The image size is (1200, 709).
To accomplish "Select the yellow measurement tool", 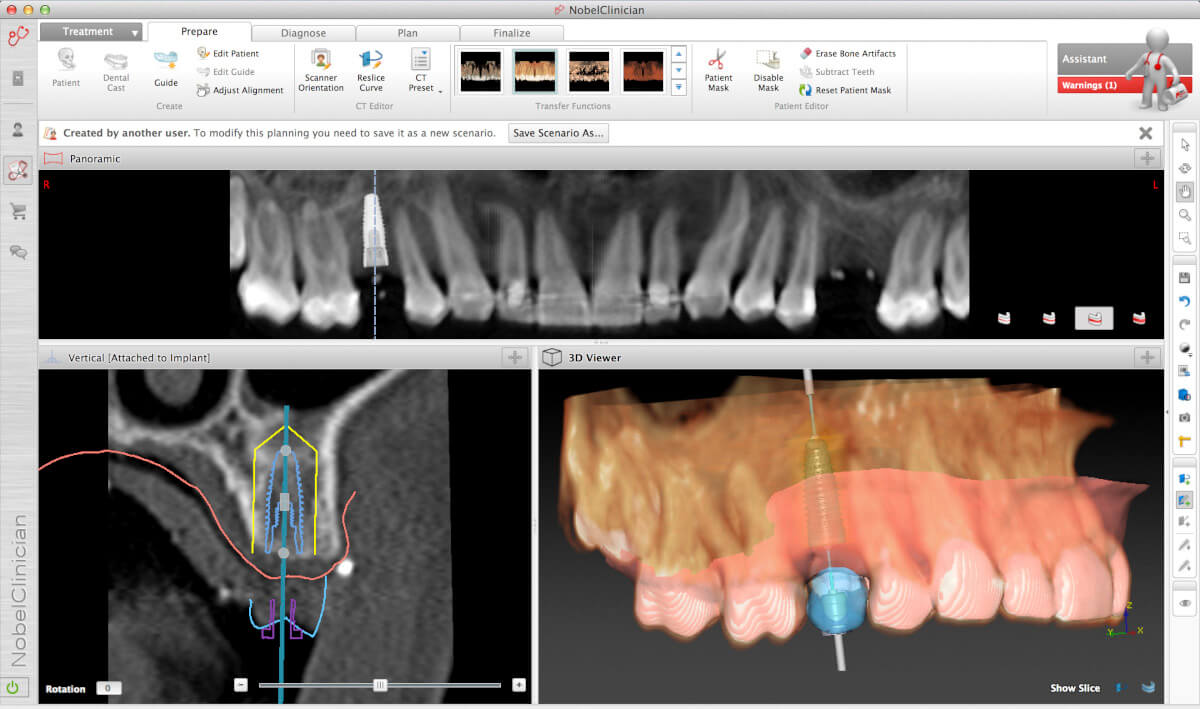I will click(x=1185, y=441).
